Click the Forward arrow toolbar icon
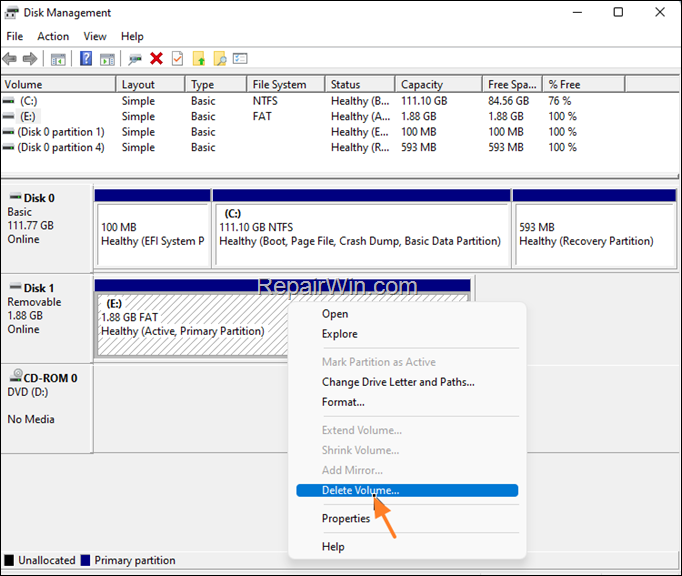 click(30, 58)
